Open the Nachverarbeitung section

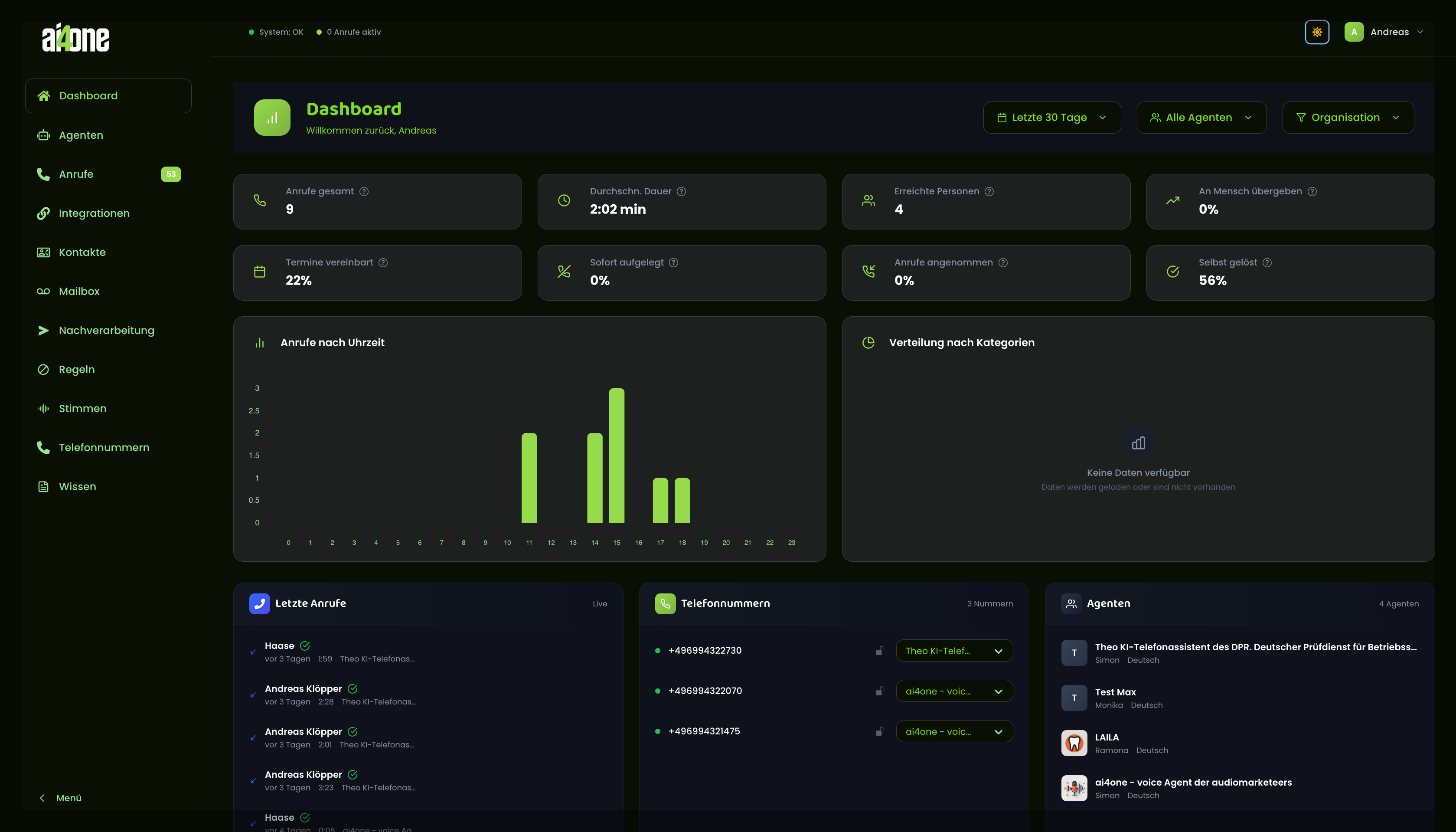click(106, 330)
